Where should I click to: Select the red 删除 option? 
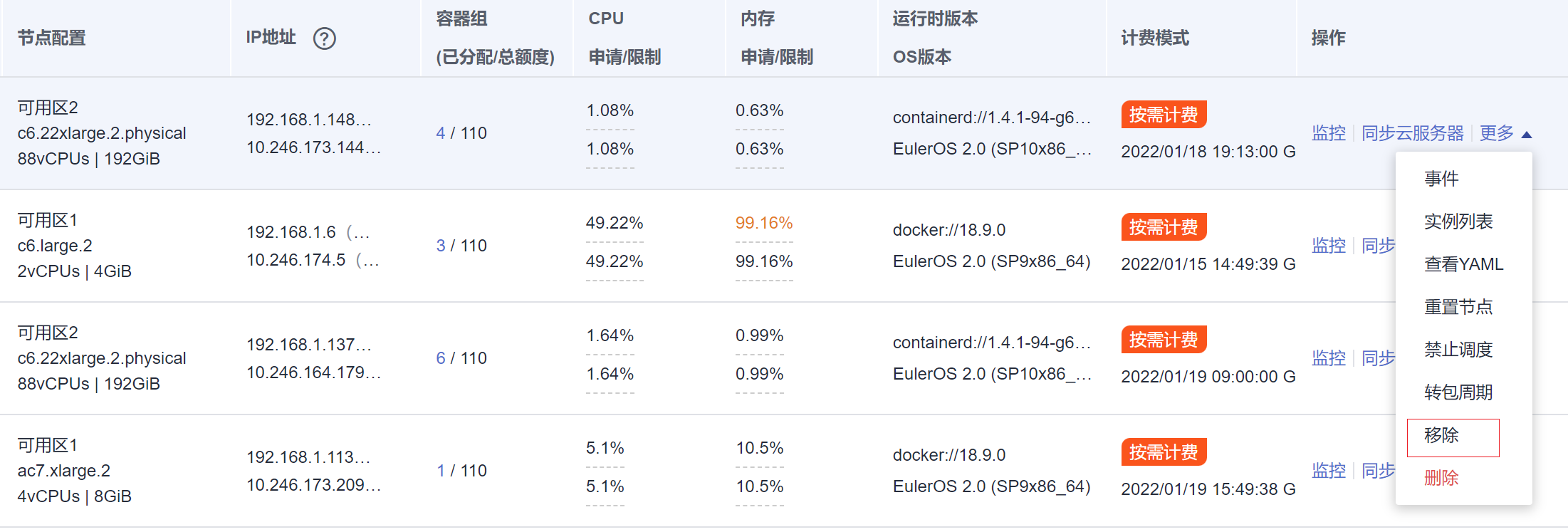click(x=1441, y=478)
